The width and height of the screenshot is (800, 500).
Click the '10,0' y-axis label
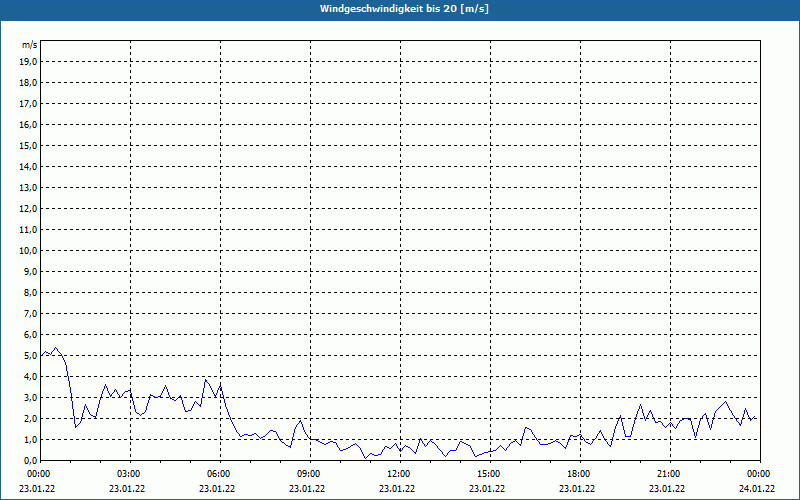[x=29, y=251]
